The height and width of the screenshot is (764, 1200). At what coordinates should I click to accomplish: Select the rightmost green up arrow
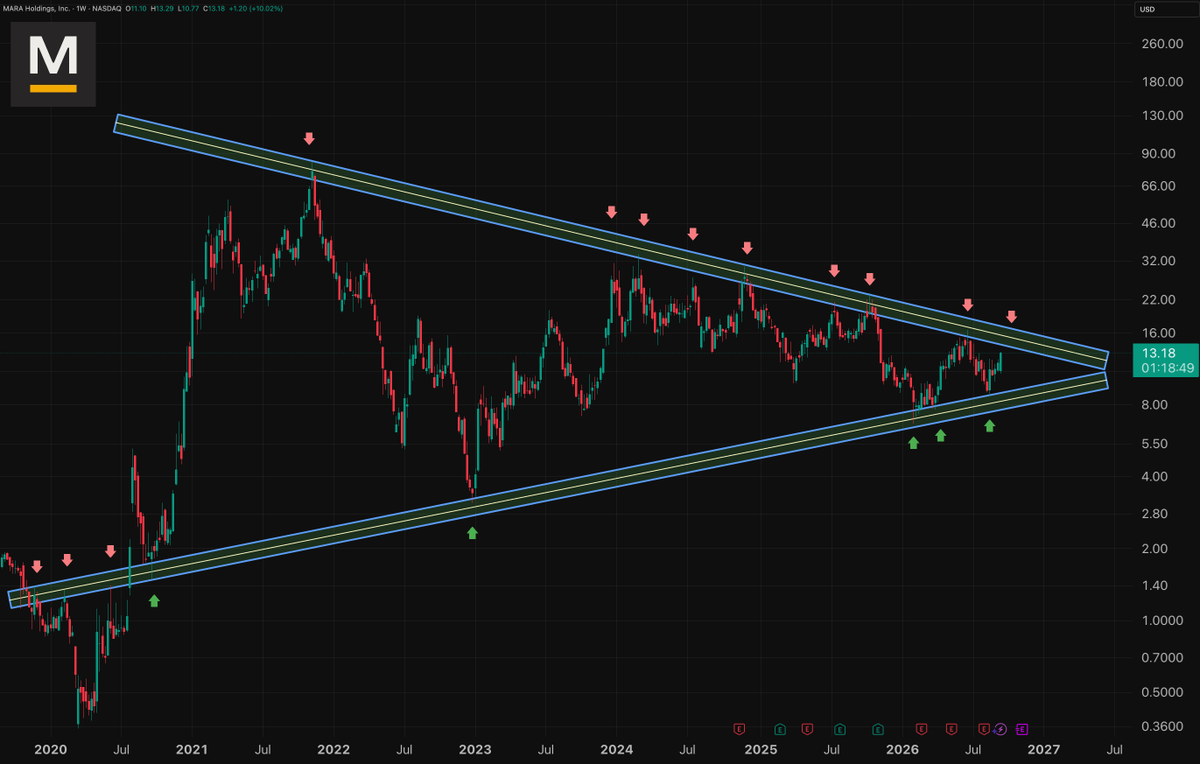coord(990,426)
